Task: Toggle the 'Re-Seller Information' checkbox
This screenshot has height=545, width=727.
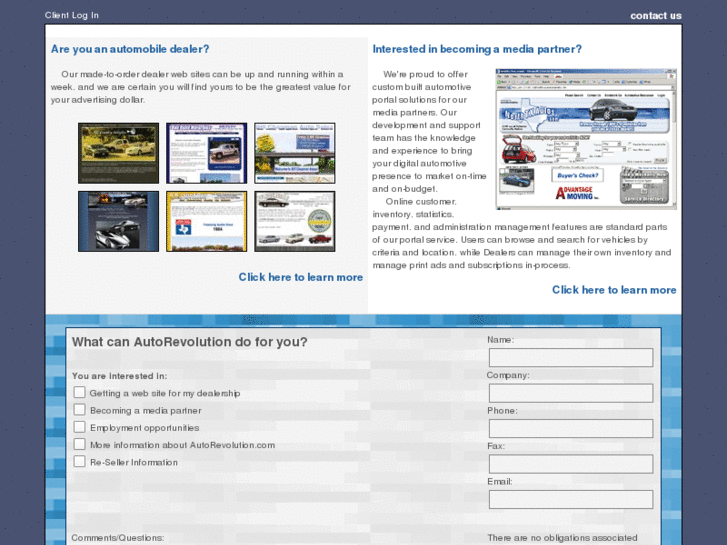Action: 79,461
